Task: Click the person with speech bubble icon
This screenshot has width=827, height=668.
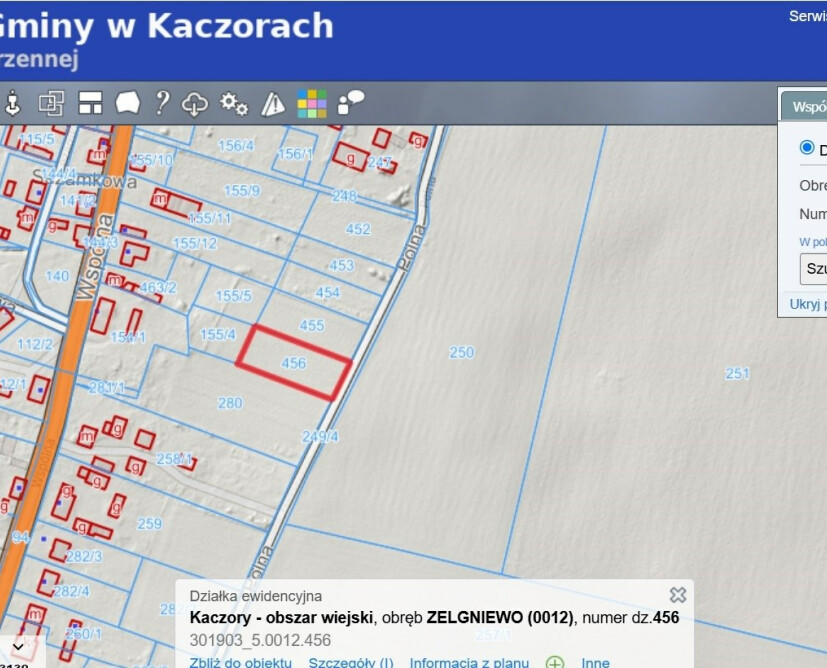Action: coord(351,102)
